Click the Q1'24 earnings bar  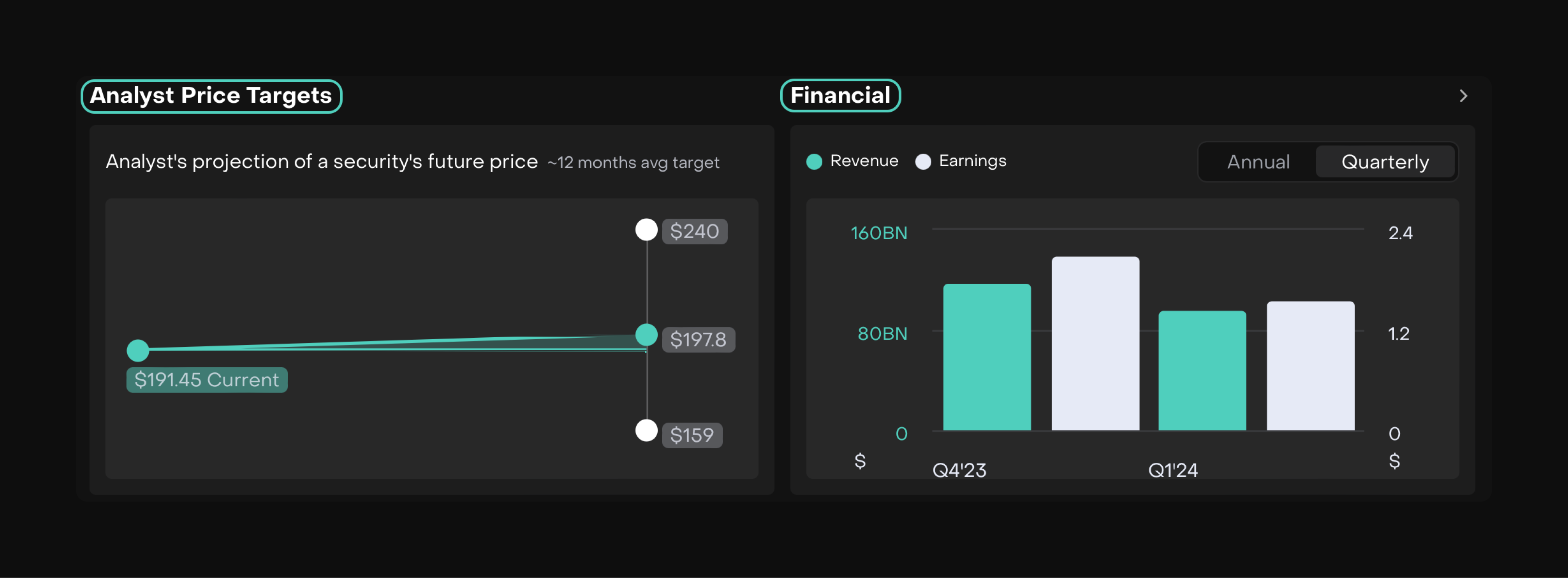point(1310,366)
